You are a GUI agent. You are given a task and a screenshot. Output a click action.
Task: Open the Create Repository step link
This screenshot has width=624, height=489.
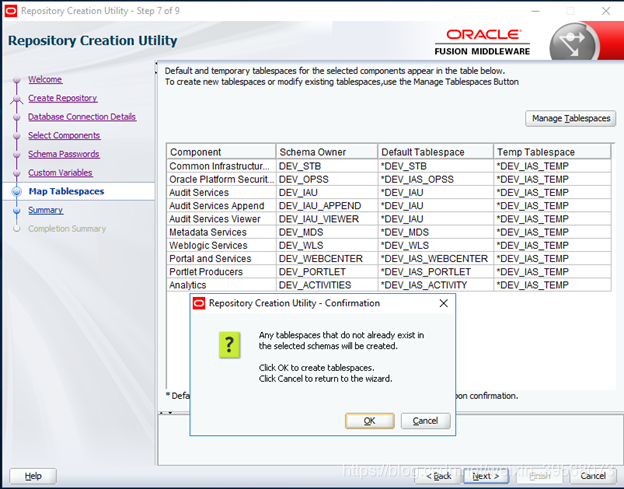[62, 98]
